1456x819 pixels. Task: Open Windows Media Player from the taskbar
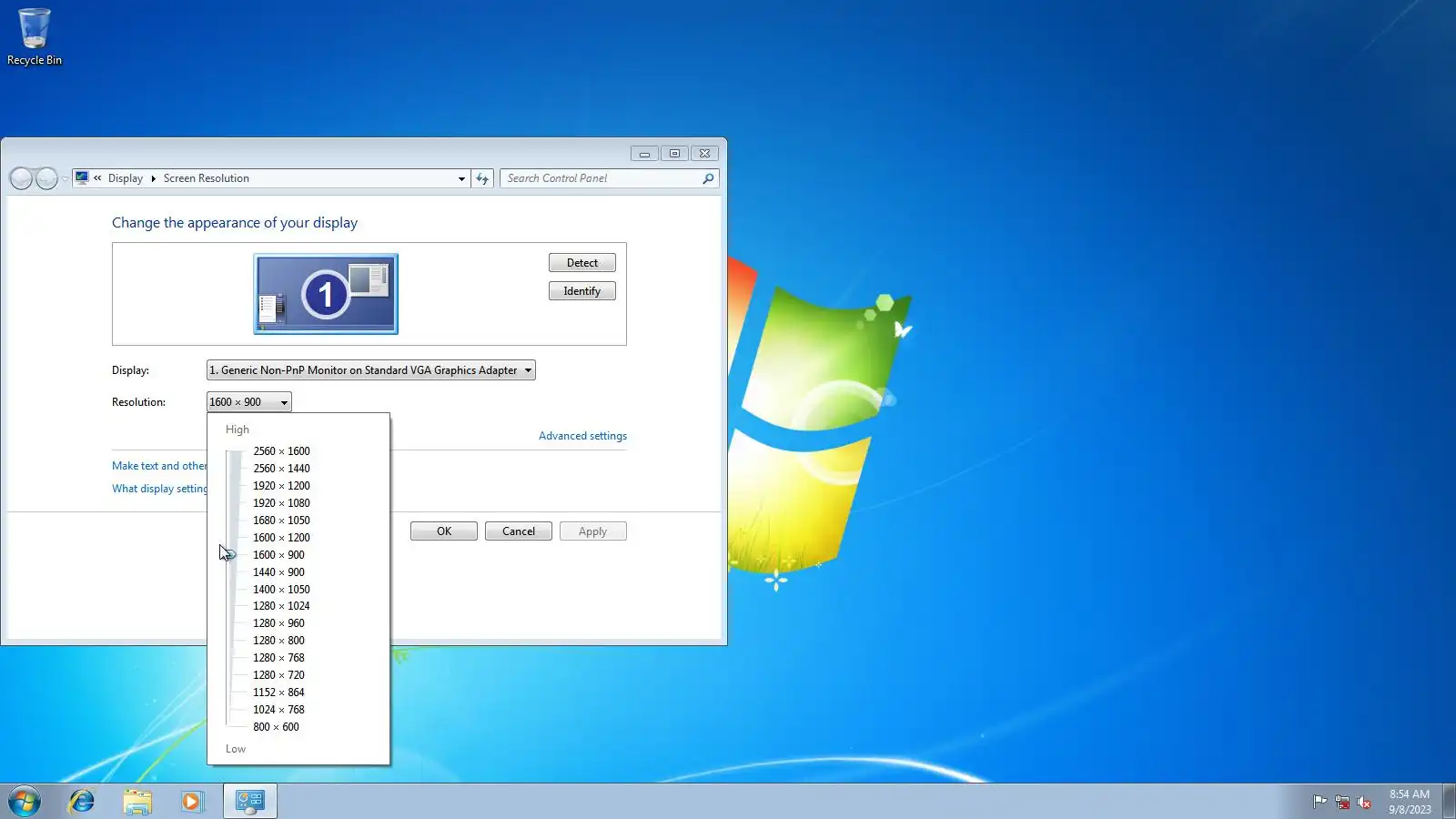point(192,802)
